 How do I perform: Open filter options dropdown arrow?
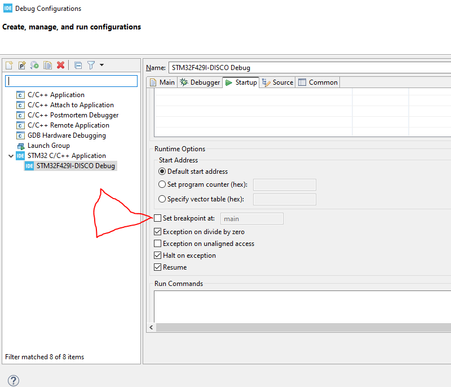click(102, 65)
